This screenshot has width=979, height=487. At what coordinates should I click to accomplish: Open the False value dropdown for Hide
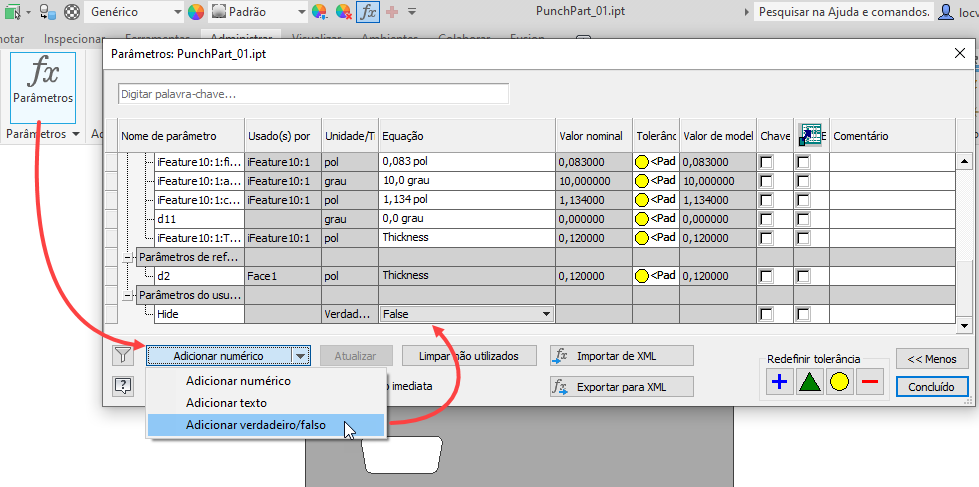click(x=546, y=314)
